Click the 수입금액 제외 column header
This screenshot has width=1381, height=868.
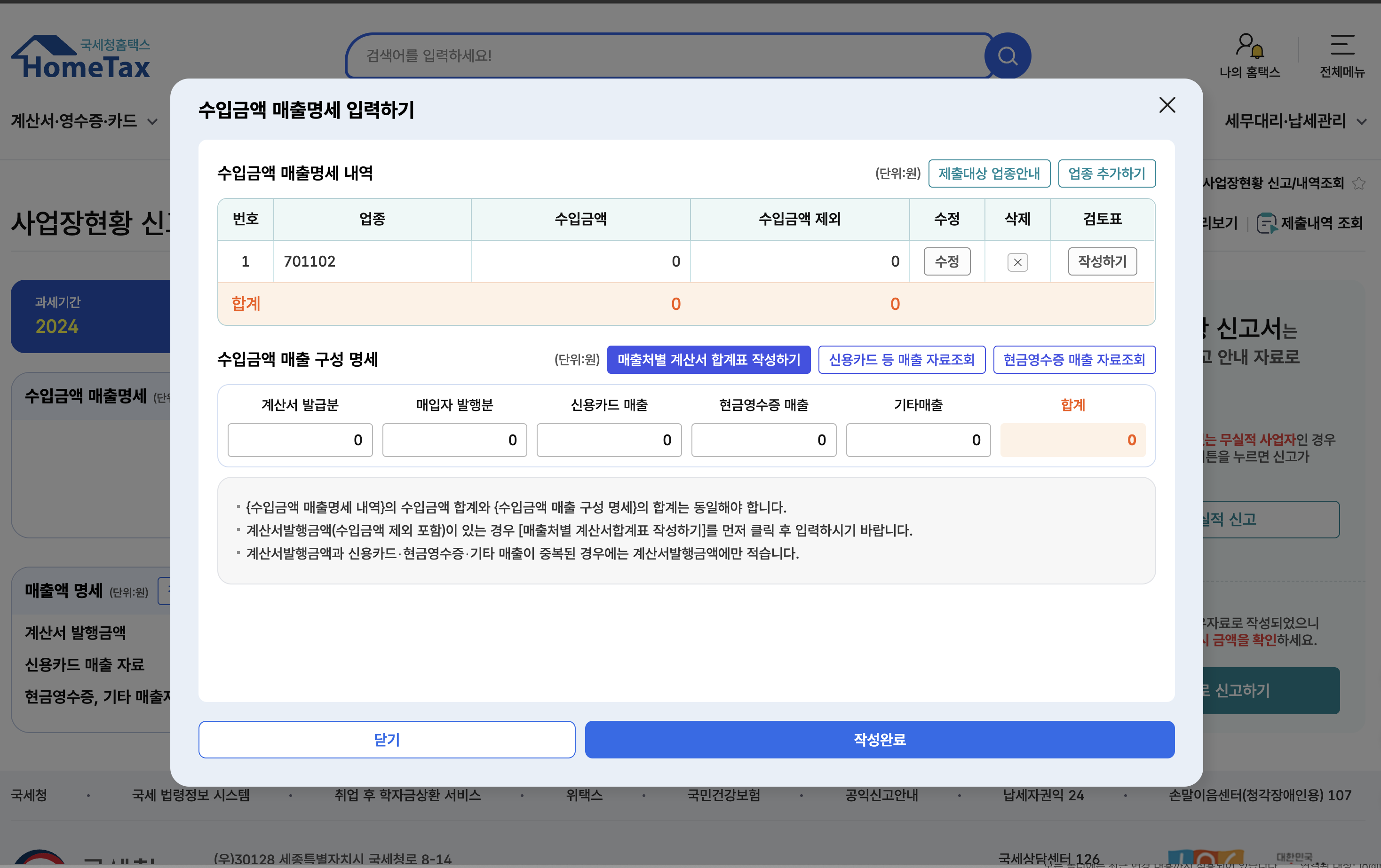(800, 219)
